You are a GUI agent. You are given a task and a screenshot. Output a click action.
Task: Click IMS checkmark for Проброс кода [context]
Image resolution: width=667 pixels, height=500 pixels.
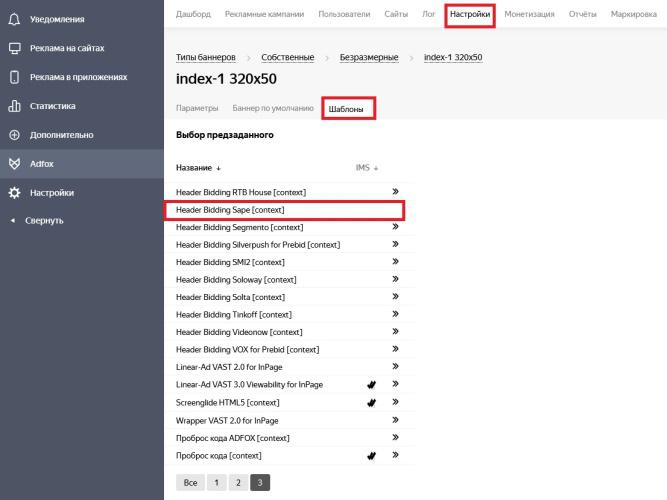(371, 456)
